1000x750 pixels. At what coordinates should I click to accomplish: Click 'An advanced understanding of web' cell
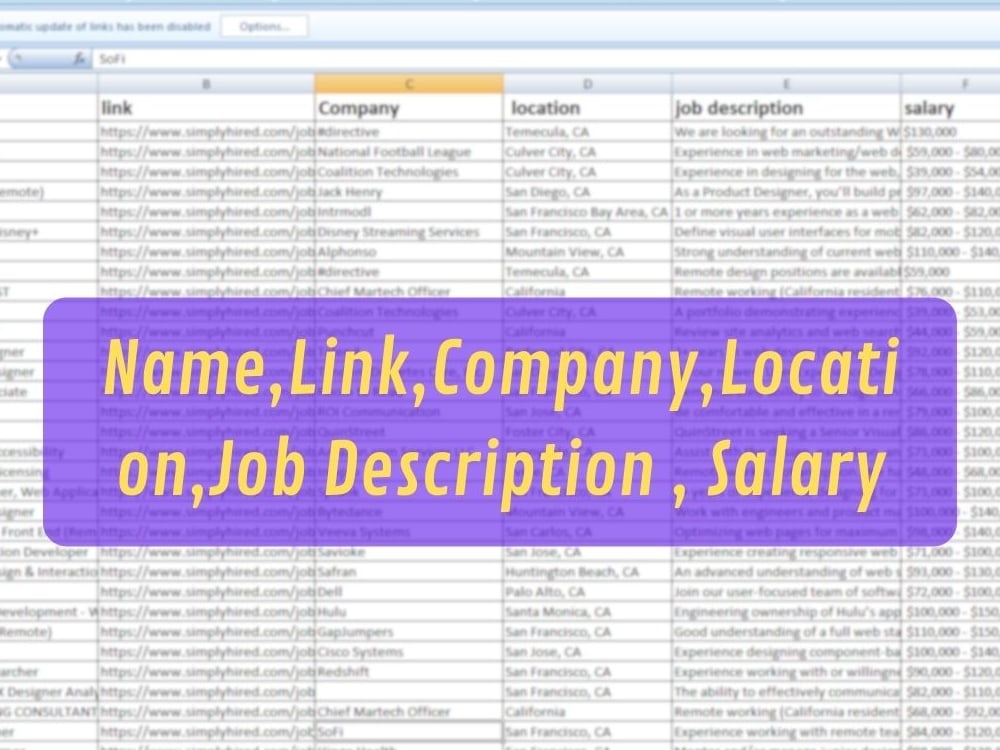(x=786, y=572)
